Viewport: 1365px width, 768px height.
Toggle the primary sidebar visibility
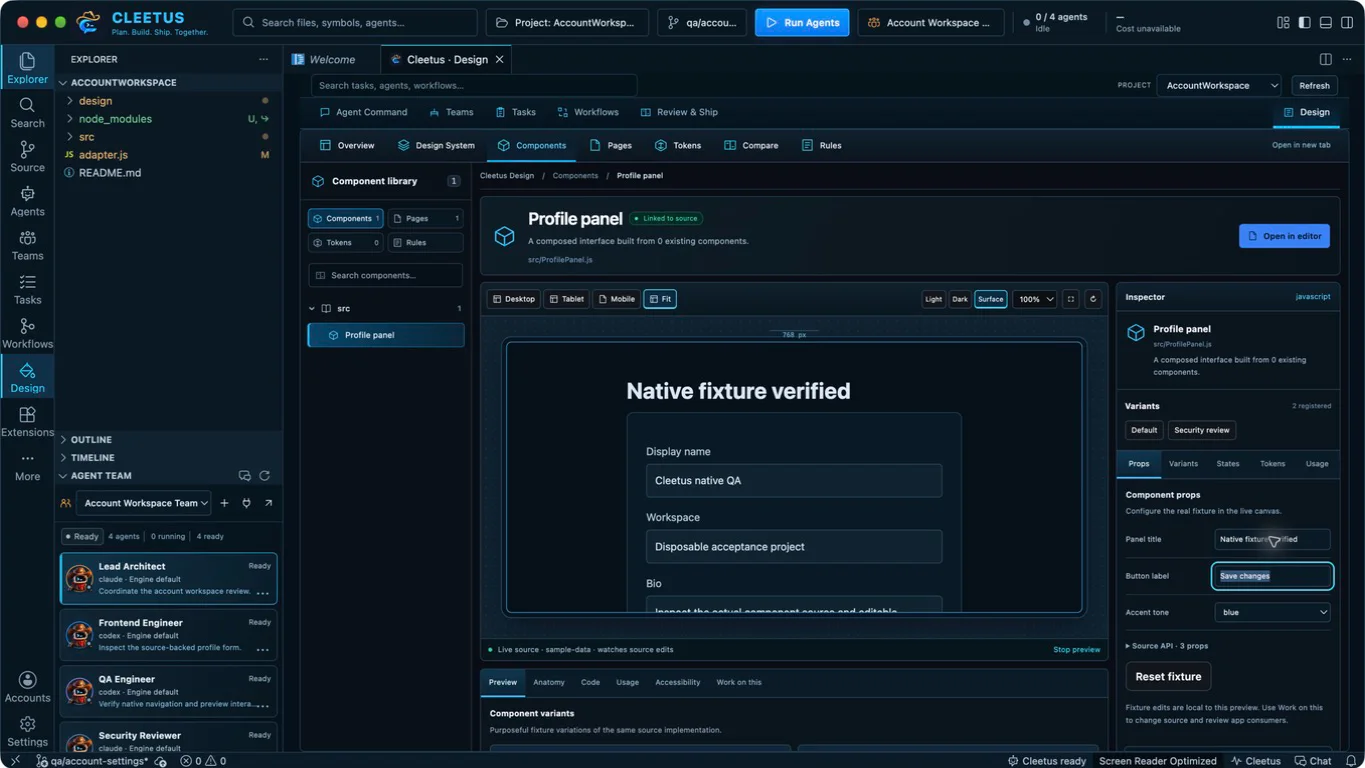coord(1304,22)
